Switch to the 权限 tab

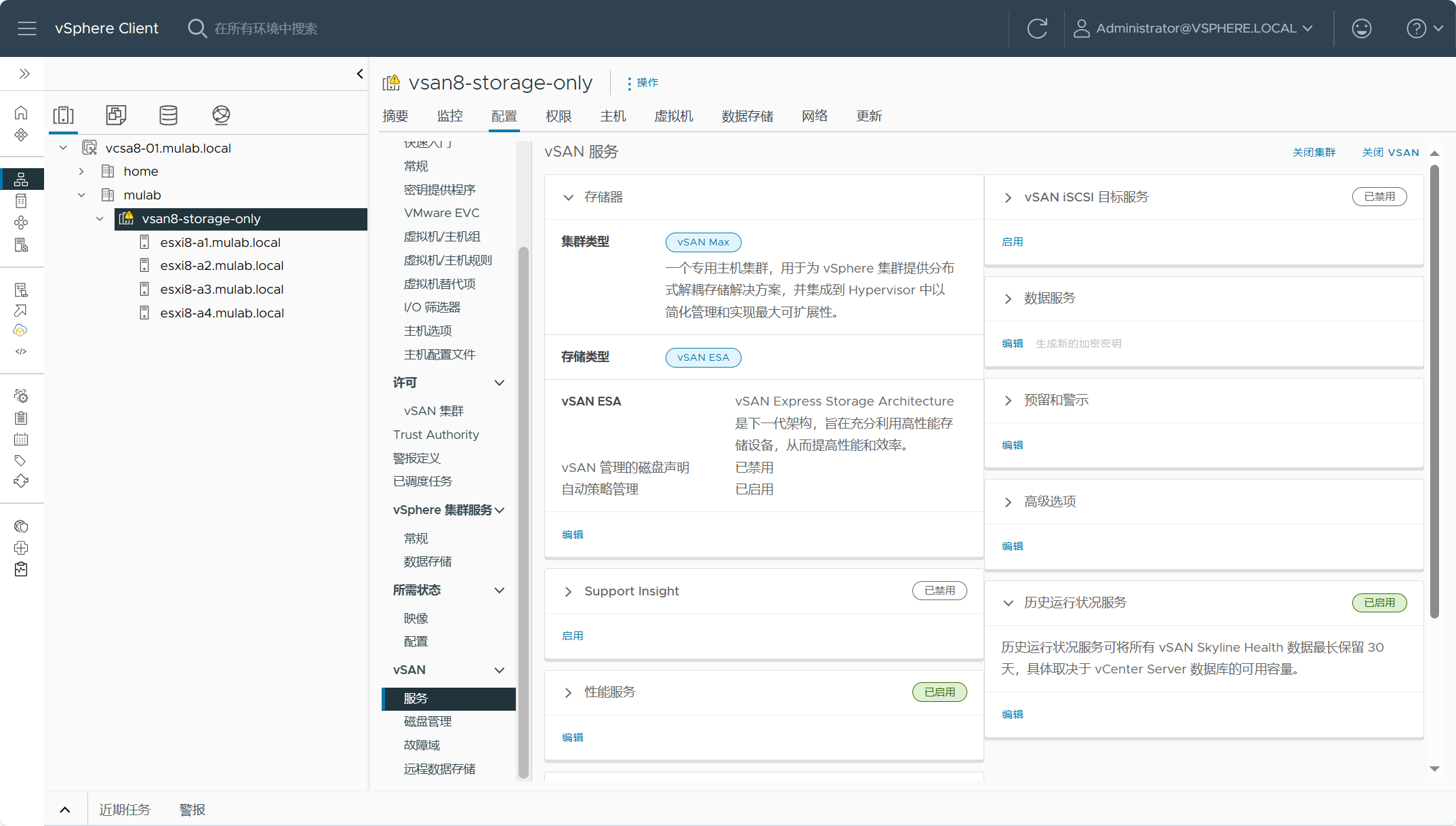[x=559, y=116]
